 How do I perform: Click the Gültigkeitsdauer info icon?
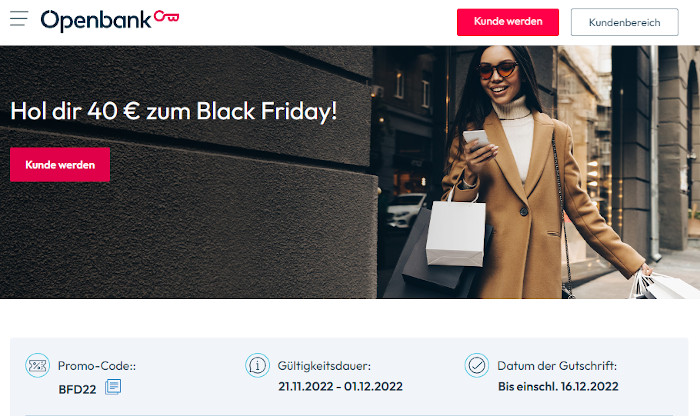click(257, 365)
